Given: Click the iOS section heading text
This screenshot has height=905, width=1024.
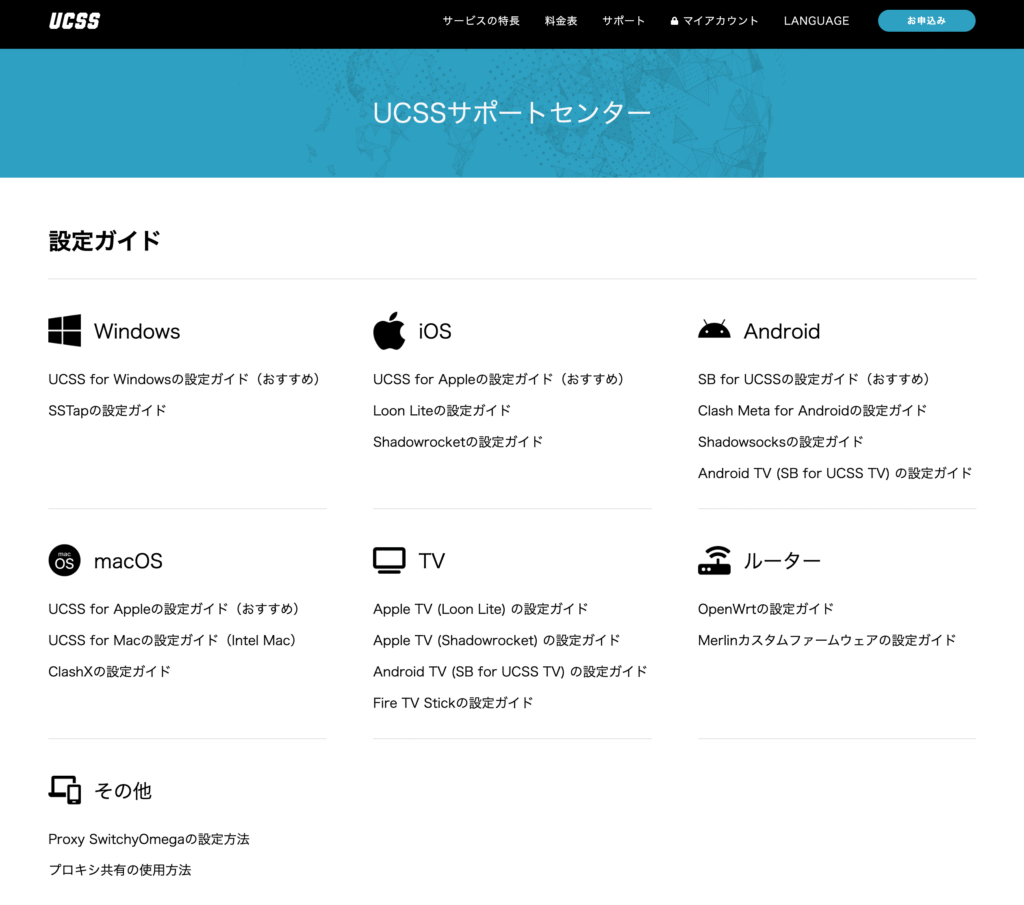Looking at the screenshot, I should (x=435, y=331).
